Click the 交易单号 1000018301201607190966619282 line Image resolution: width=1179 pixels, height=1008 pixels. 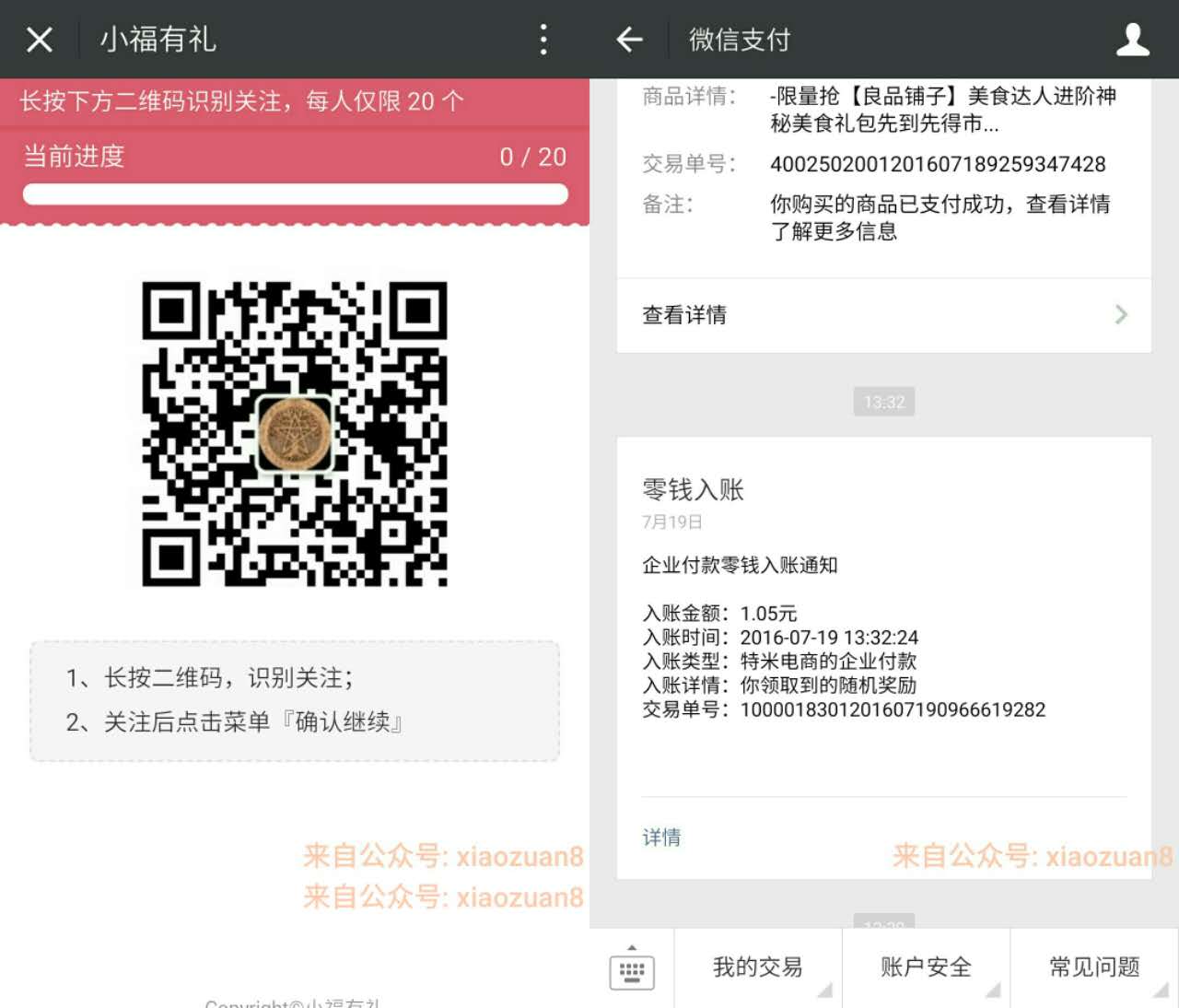pyautogui.click(x=844, y=709)
